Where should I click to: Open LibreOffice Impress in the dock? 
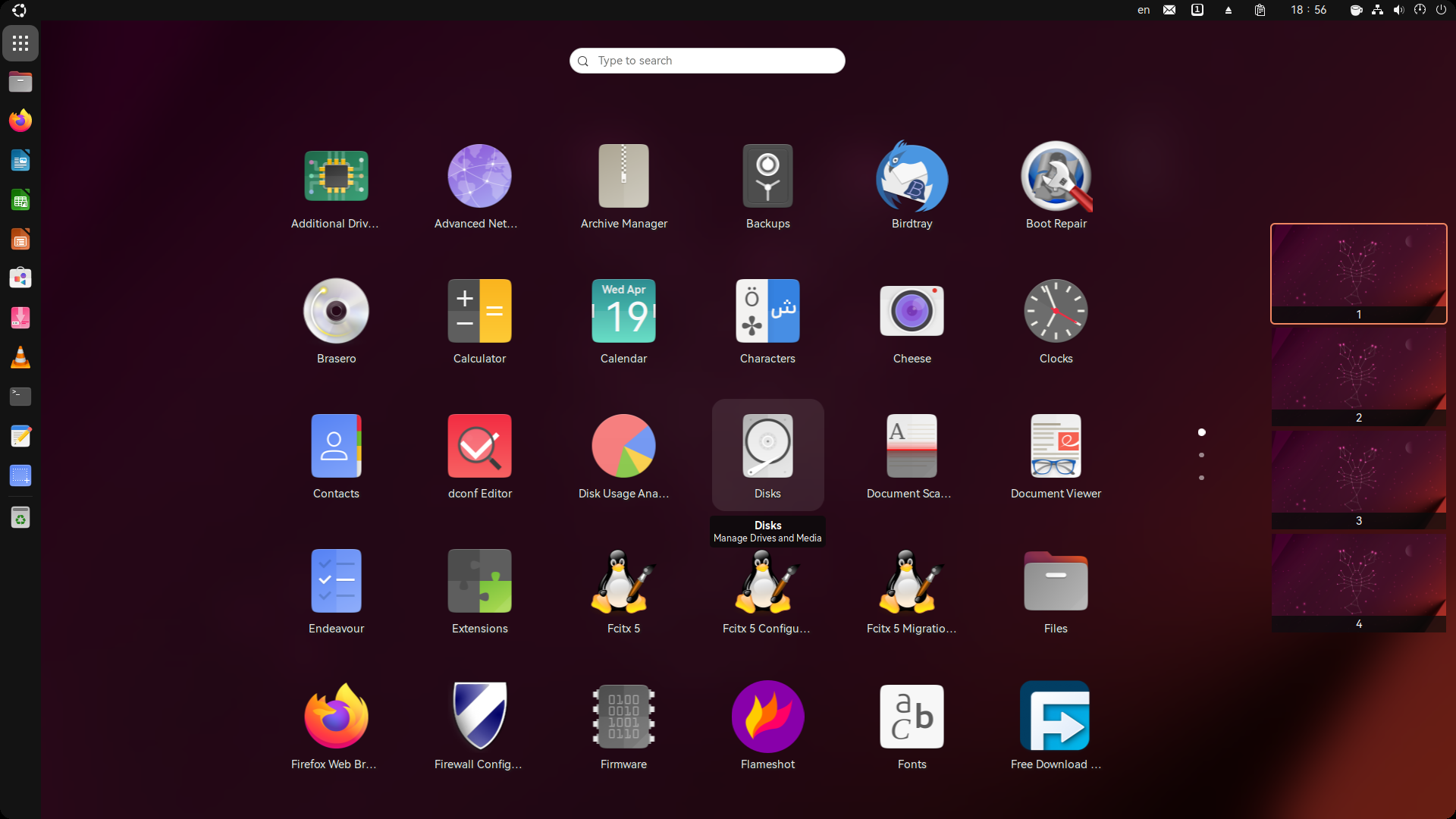pos(20,240)
